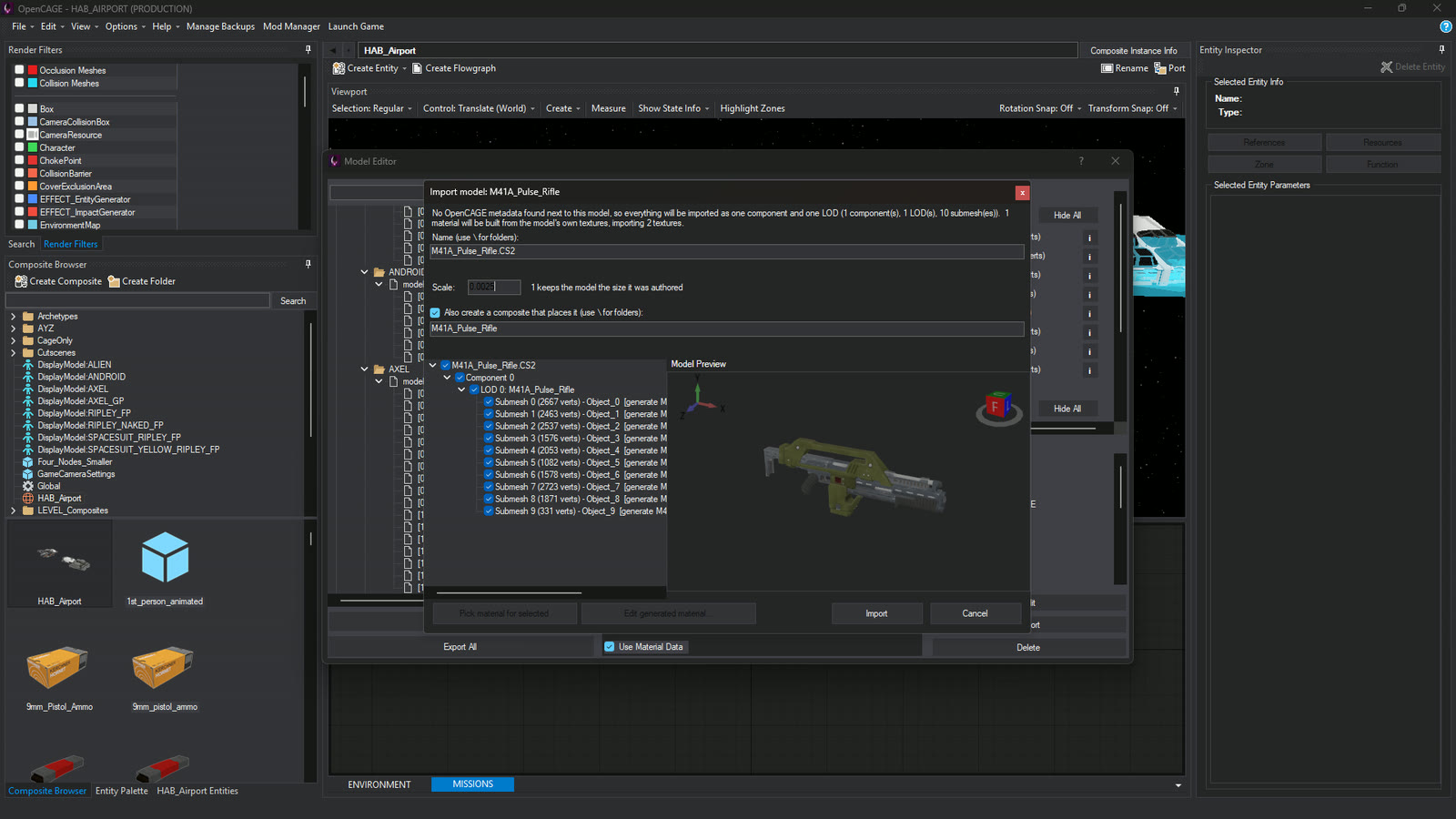Close the Import model dialog
Viewport: 1456px width, 819px height.
click(x=1022, y=192)
